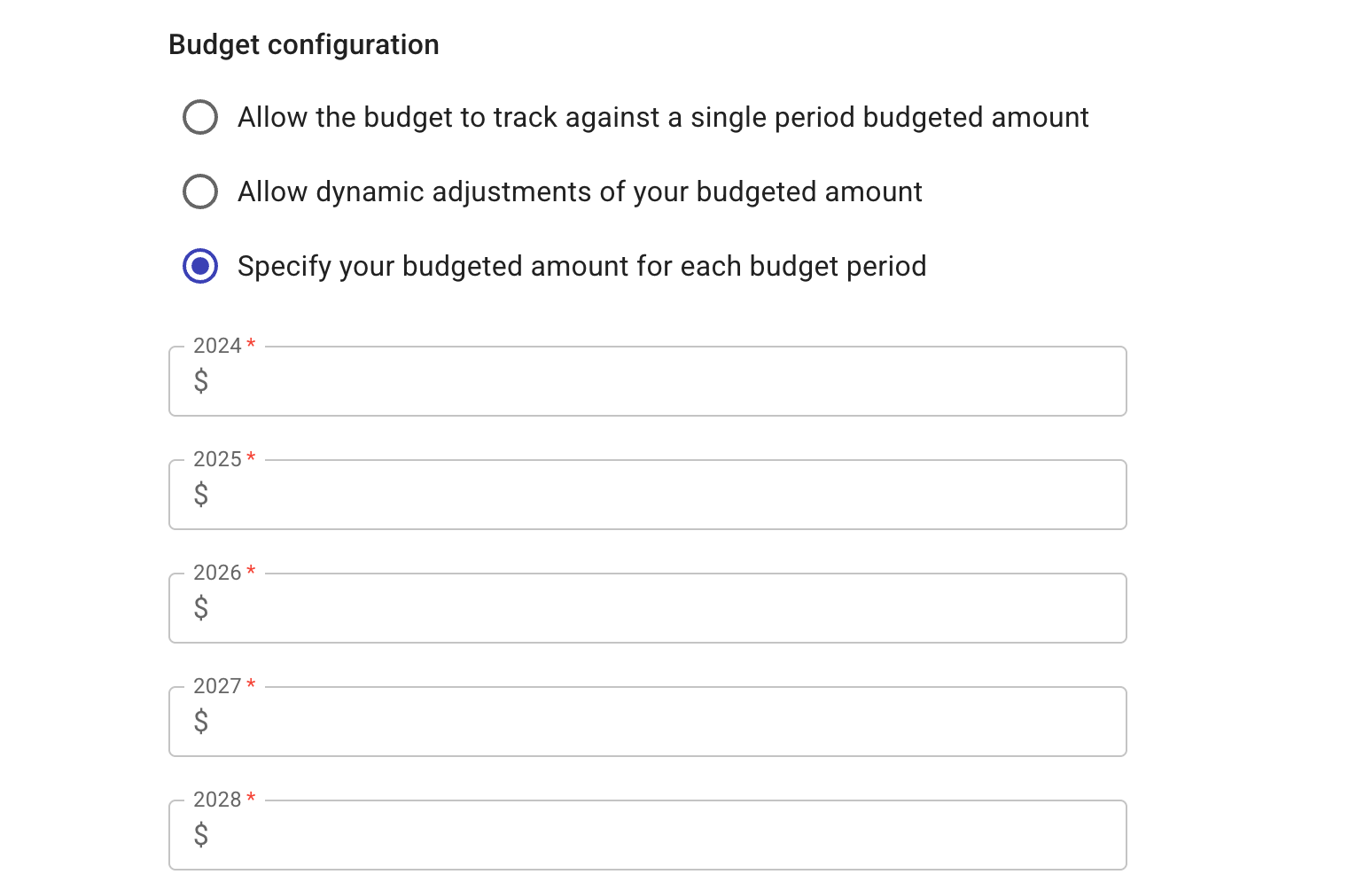
Task: Enable dynamic adjustments of budgeted amount
Action: point(200,191)
